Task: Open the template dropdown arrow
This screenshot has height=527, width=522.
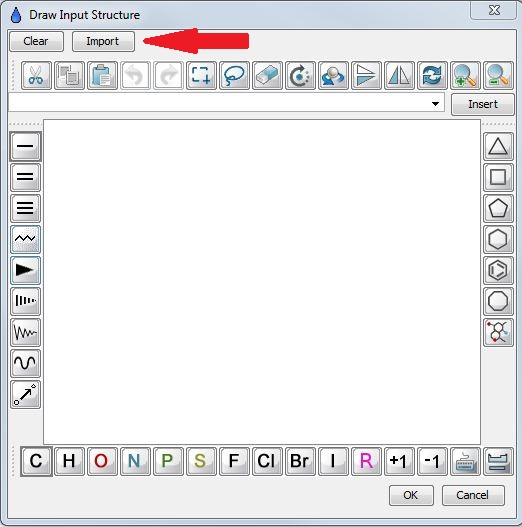Action: (435, 104)
